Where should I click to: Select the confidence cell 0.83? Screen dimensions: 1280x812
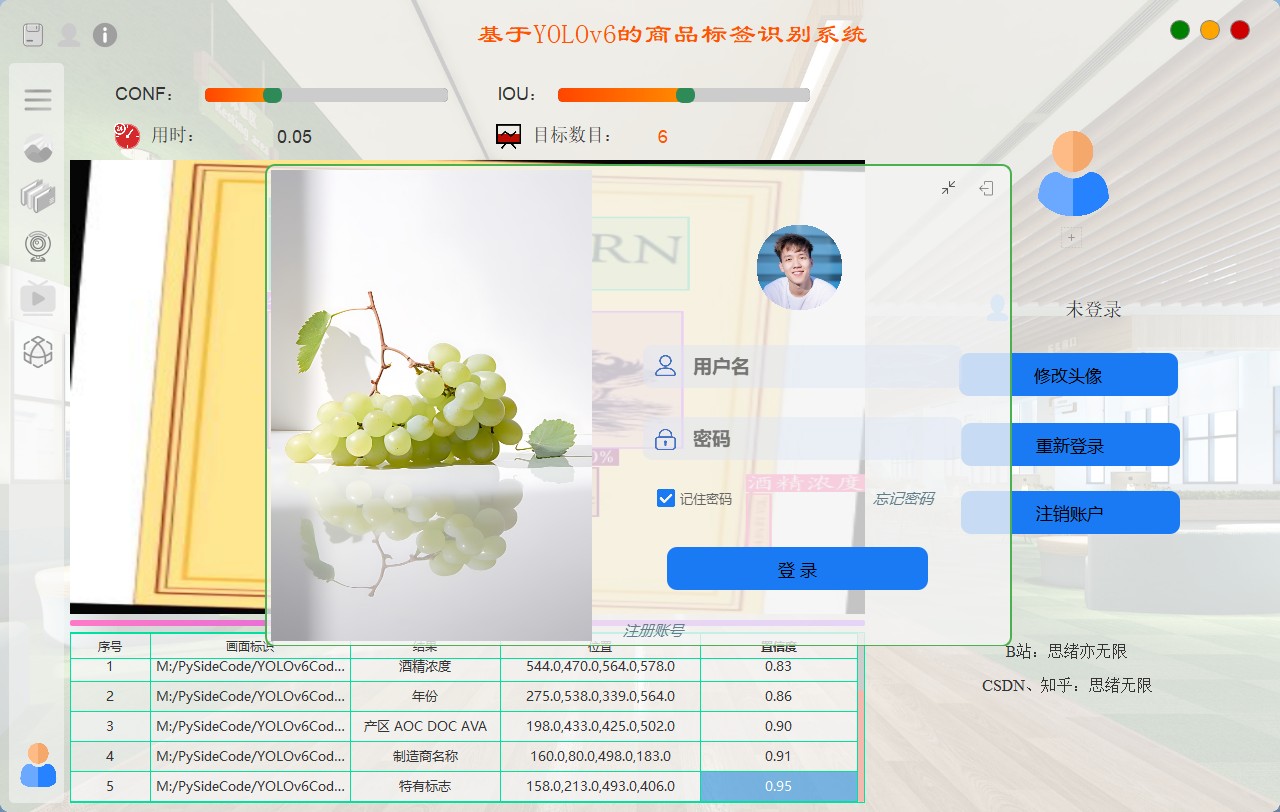779,666
